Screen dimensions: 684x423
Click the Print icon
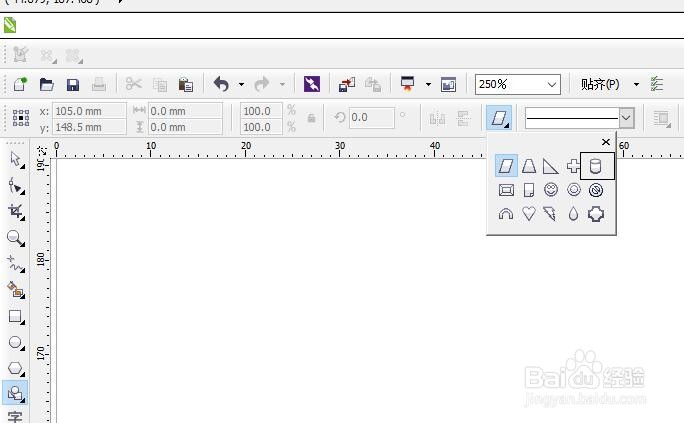(x=99, y=84)
